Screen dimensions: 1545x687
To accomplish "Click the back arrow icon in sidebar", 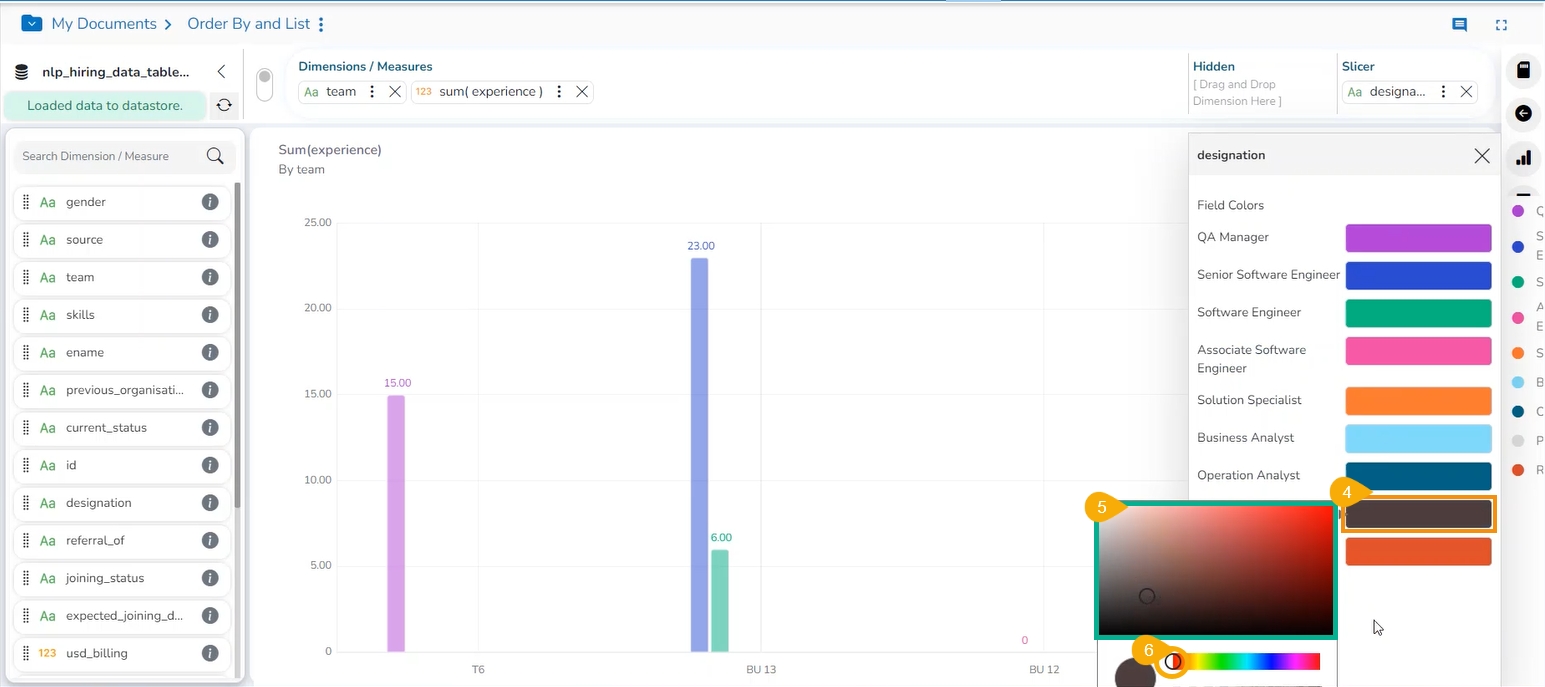I will (1523, 114).
